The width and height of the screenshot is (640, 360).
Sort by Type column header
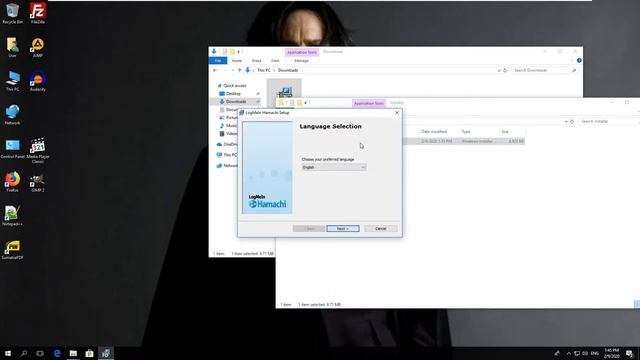(466, 131)
